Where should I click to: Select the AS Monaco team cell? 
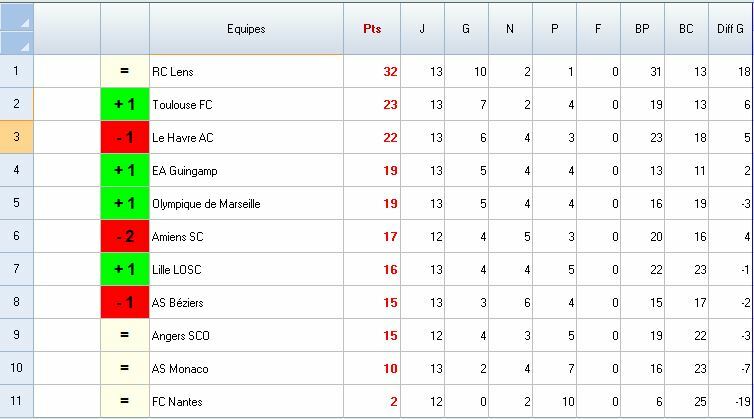pos(246,368)
